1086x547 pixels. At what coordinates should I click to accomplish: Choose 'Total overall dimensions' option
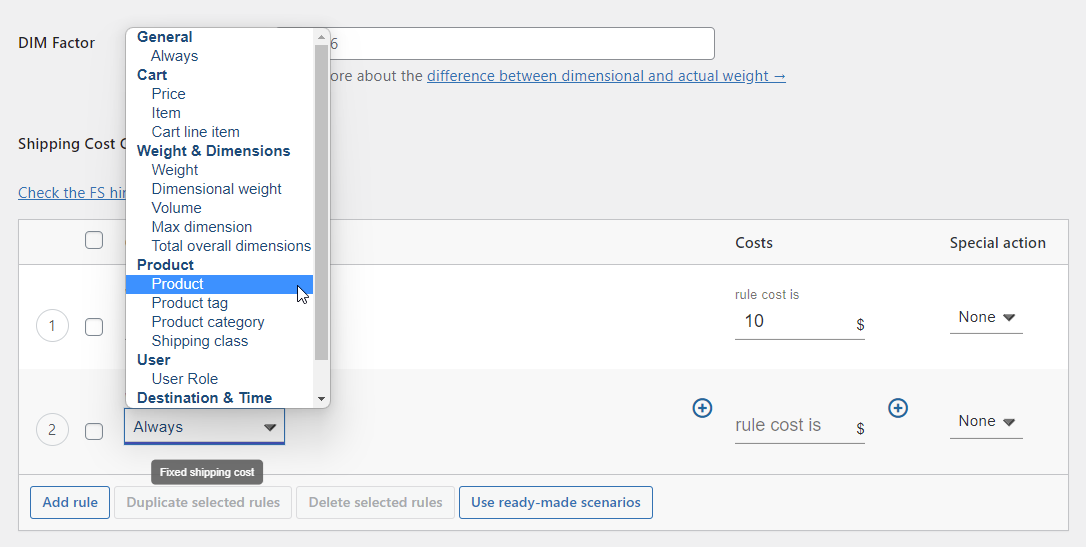coord(220,246)
